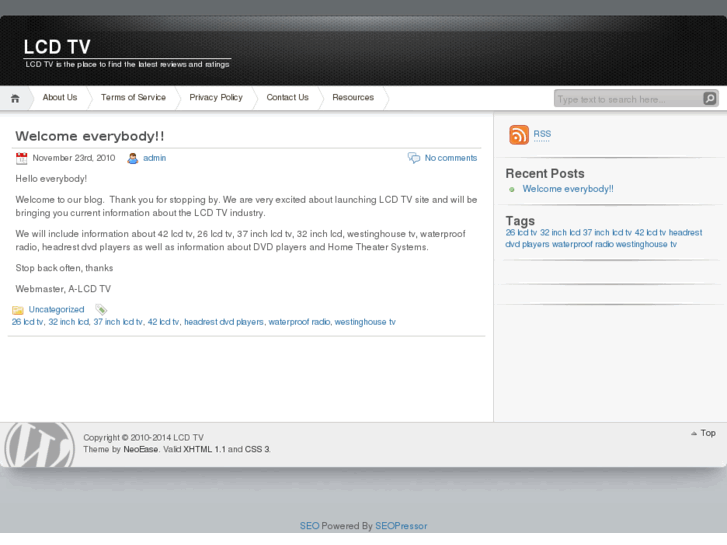
Task: Click the search magnifier icon
Action: 709,98
